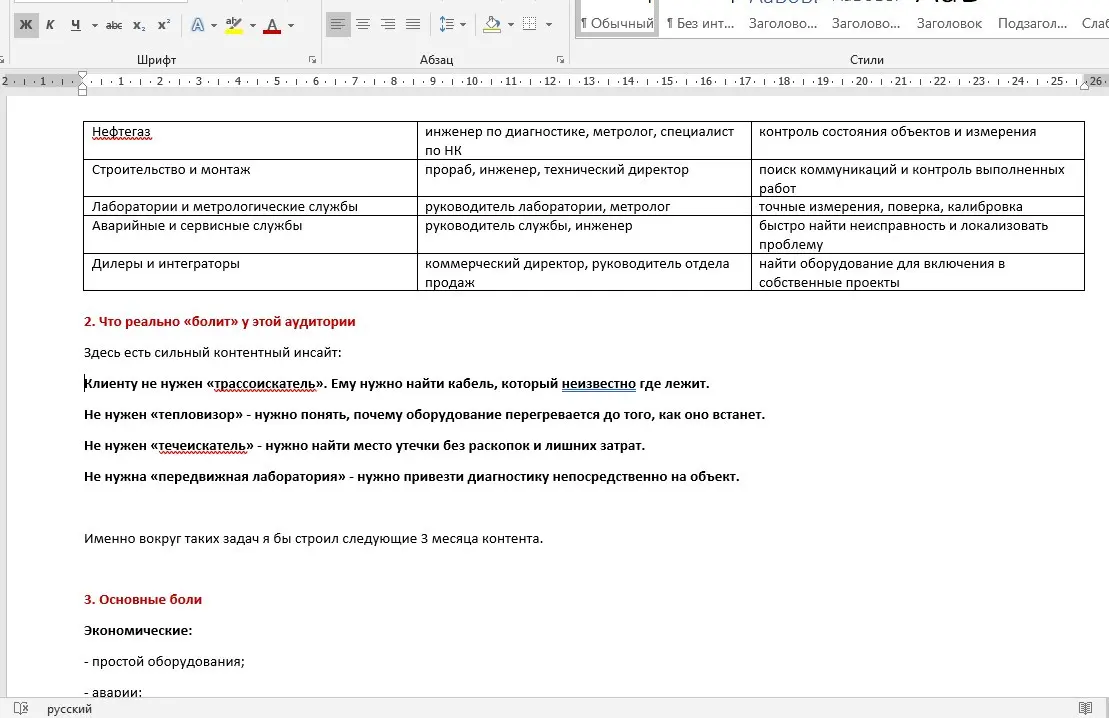Click heading 3. Основные боли
Image resolution: width=1109 pixels, height=718 pixels.
[143, 599]
